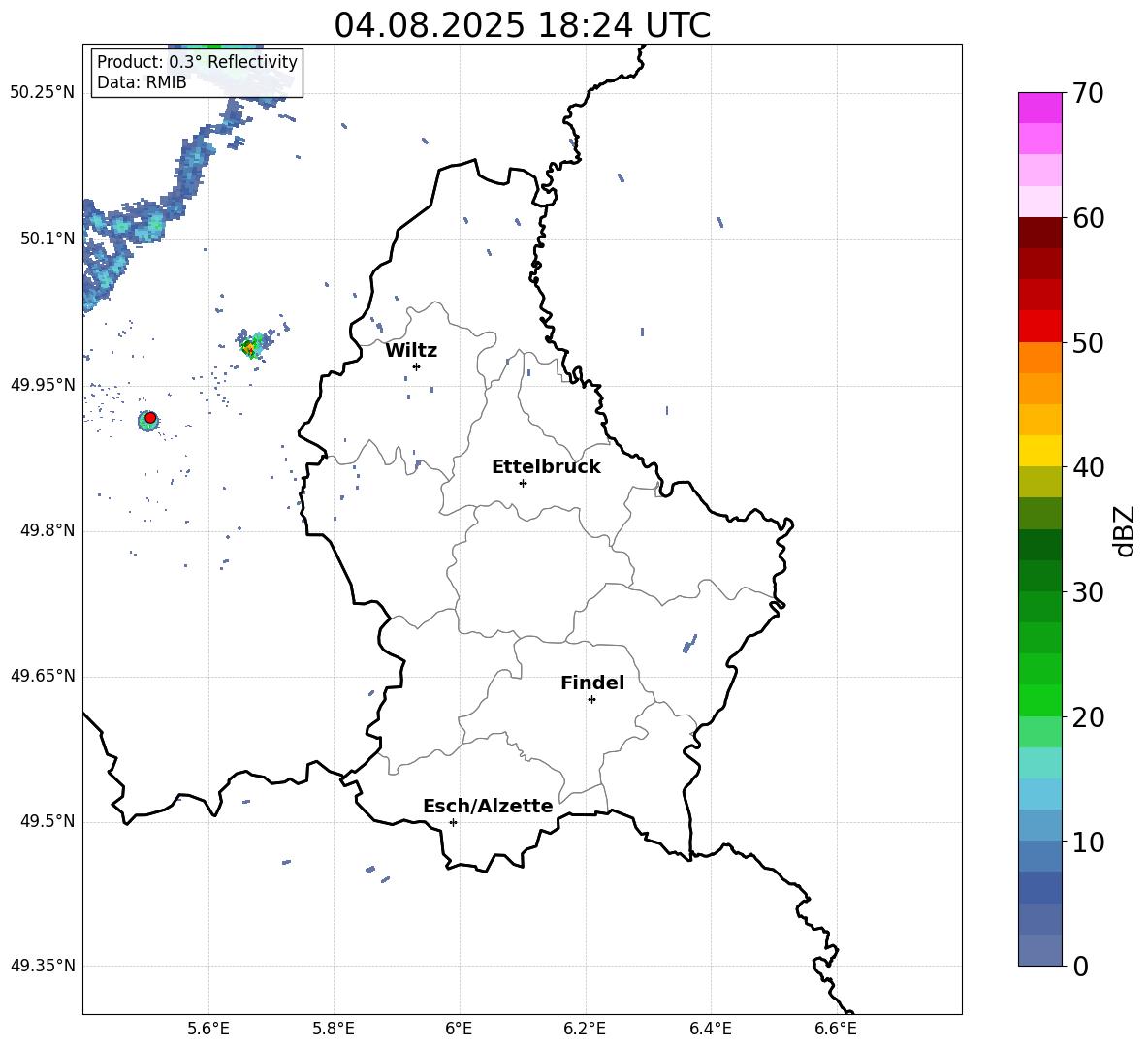Viewport: 1148px width, 1048px height.
Task: Click the 60 tick label on colorbar
Action: pyautogui.click(x=1087, y=218)
